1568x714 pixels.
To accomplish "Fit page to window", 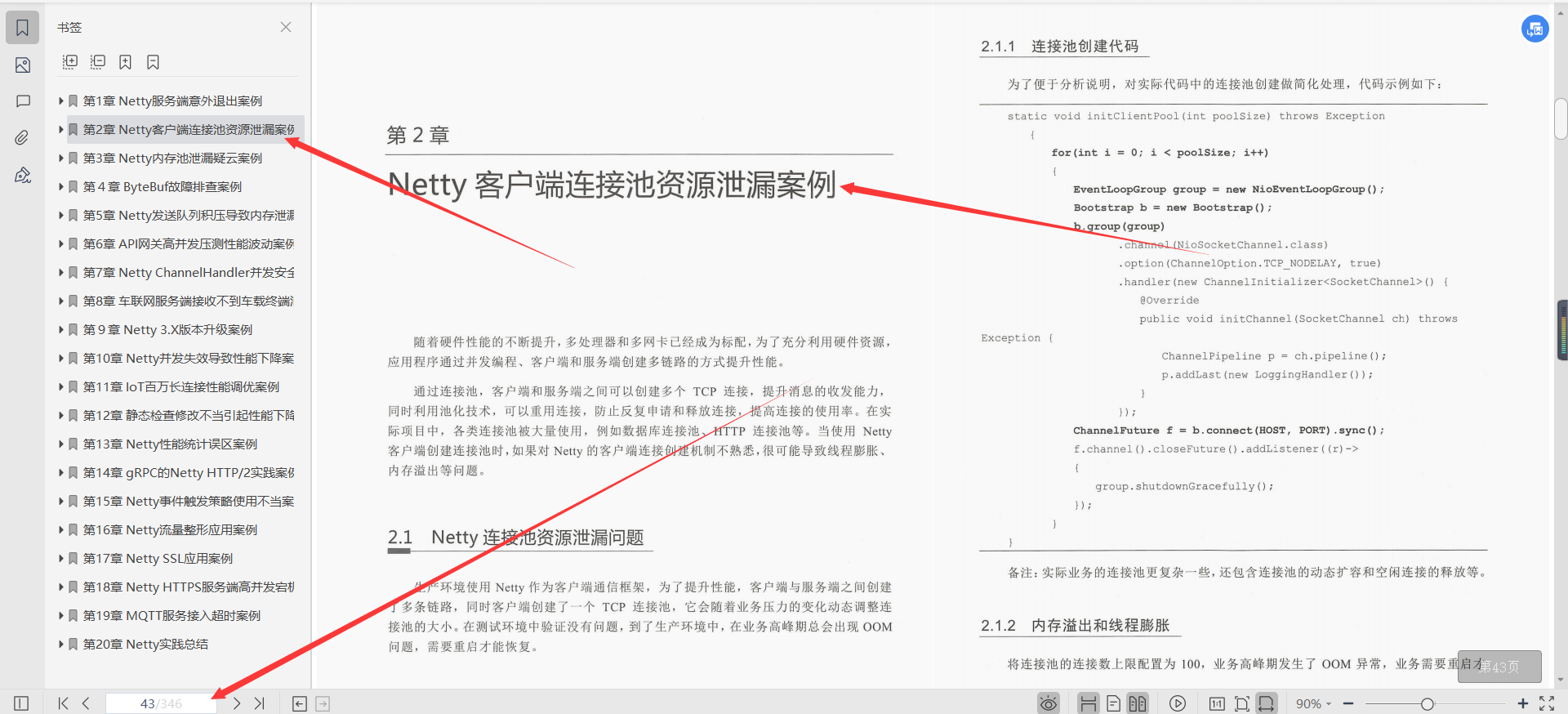I will coord(1242,703).
